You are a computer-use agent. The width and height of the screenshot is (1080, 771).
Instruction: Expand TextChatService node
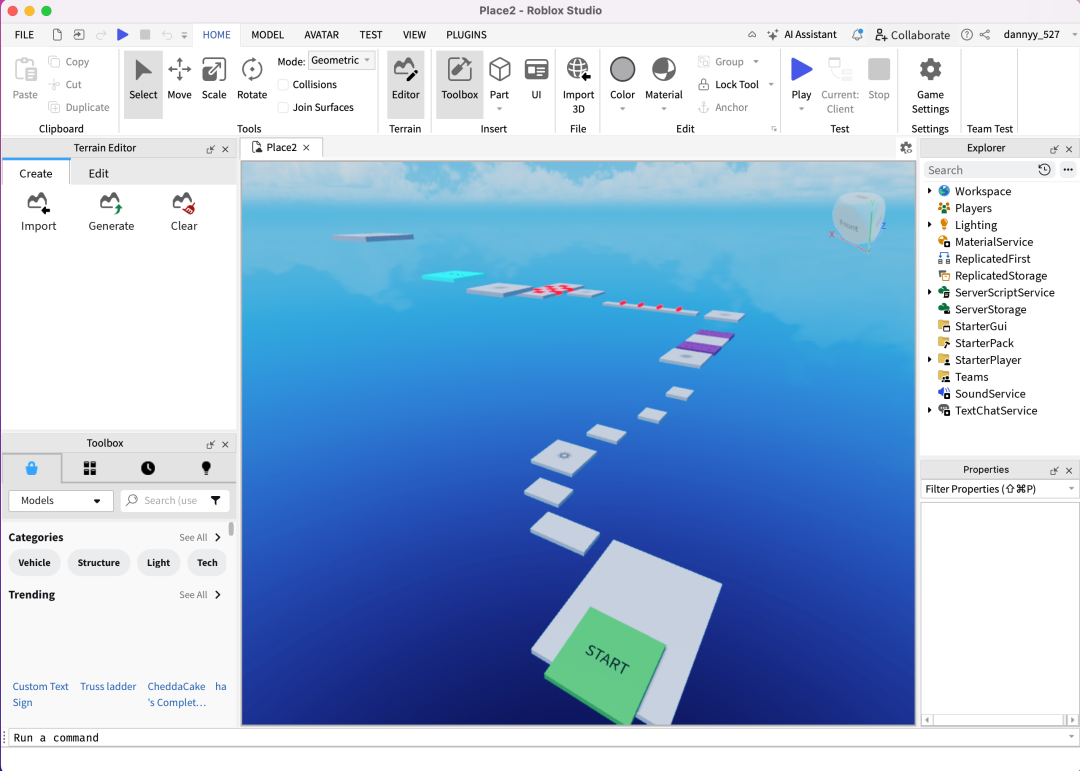(929, 410)
